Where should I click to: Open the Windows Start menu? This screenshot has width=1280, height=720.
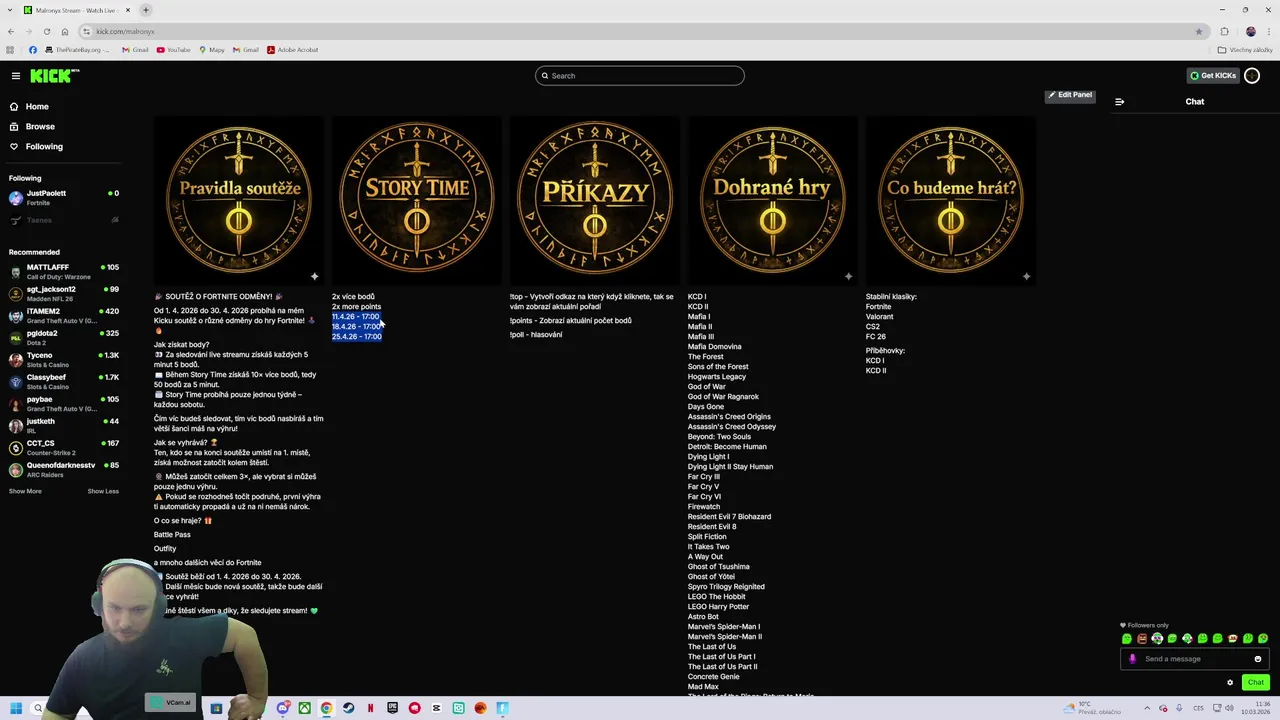pyautogui.click(x=16, y=708)
